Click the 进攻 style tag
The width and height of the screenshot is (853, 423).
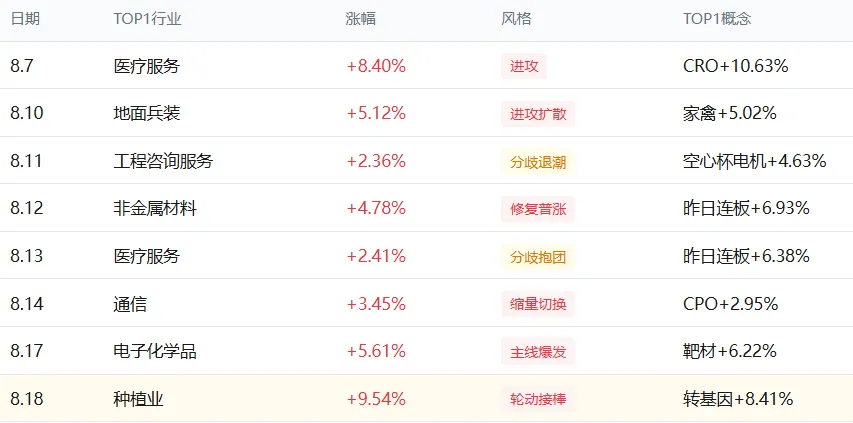pos(524,66)
